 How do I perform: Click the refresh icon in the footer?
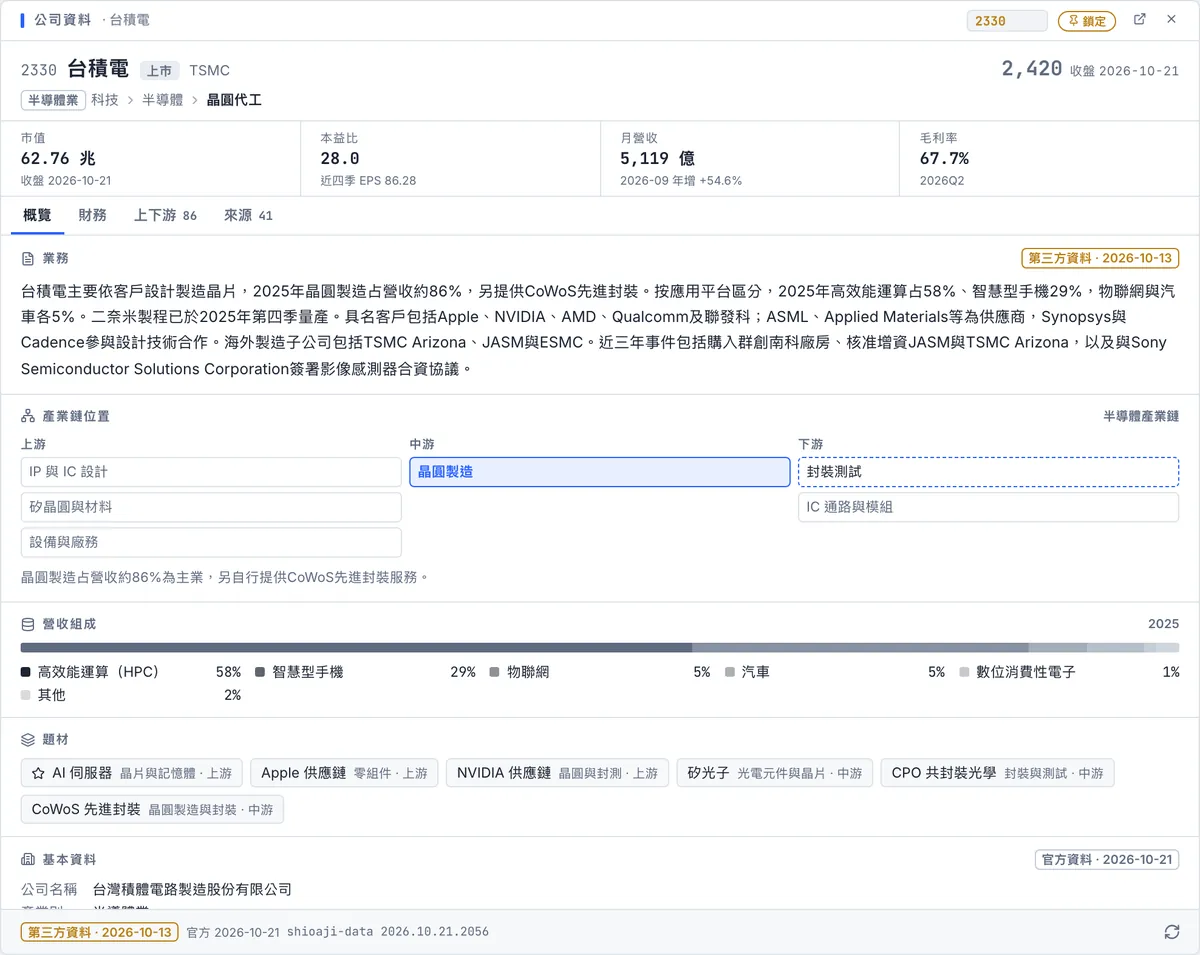pos(1171,932)
